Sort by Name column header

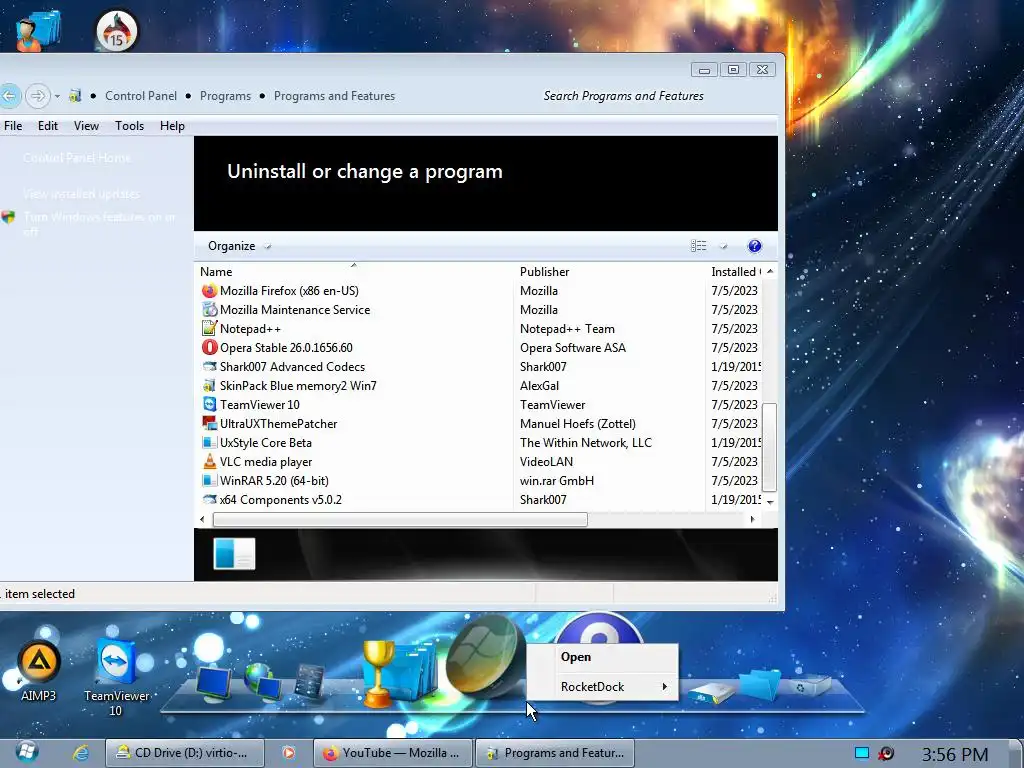[x=354, y=272]
